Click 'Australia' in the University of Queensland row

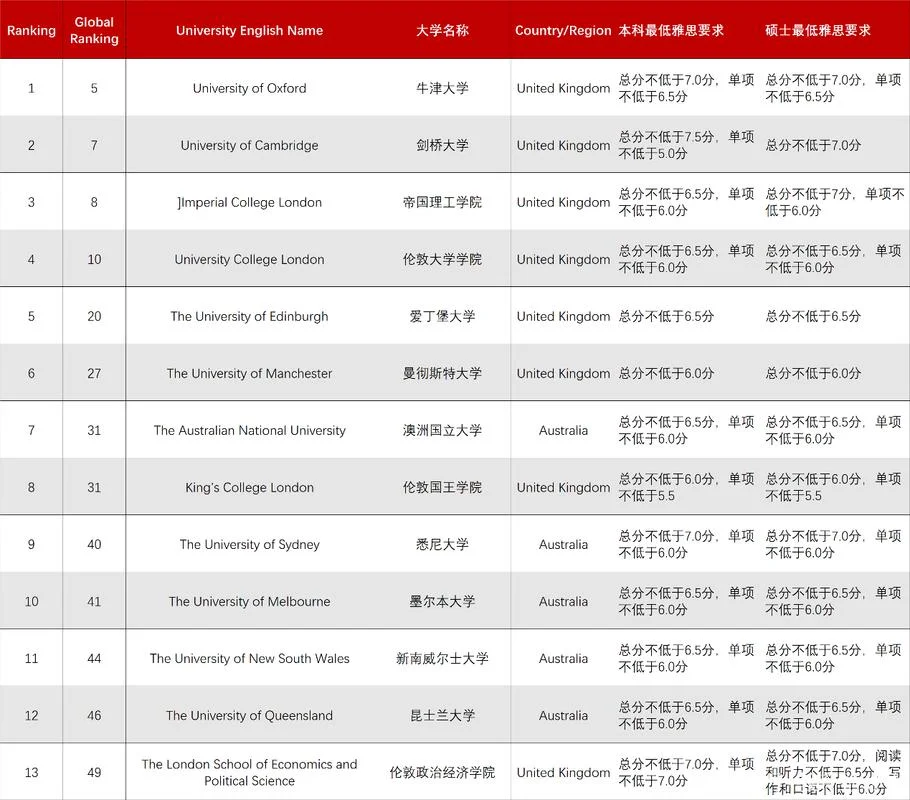click(x=563, y=715)
